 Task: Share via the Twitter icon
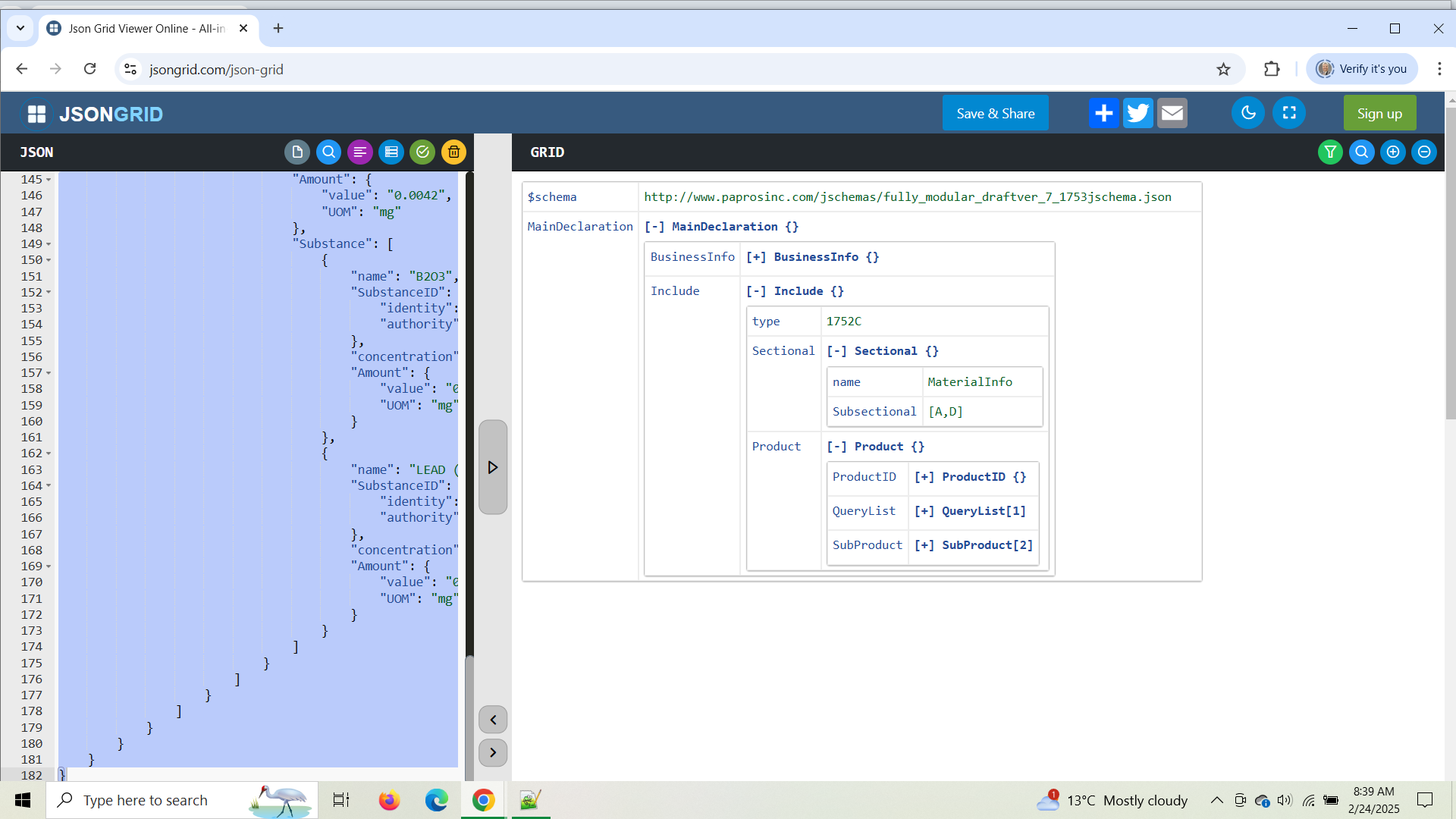click(1137, 113)
